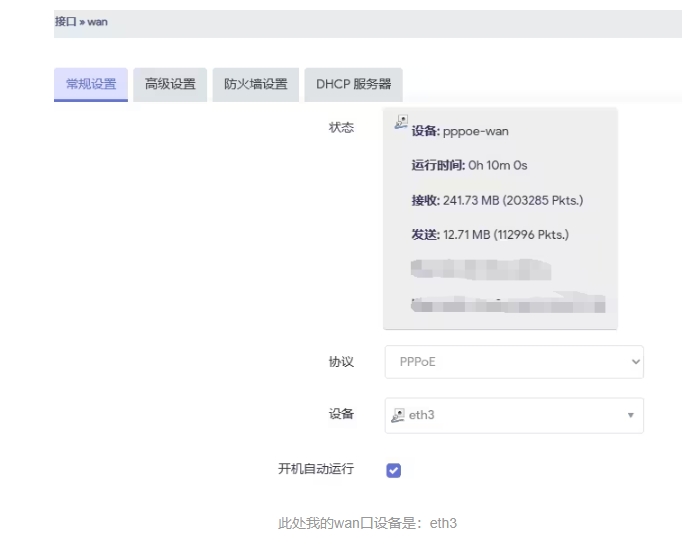Image resolution: width=692 pixels, height=535 pixels.
Task: Click the 运行时间 uptime line
Action: (469, 165)
